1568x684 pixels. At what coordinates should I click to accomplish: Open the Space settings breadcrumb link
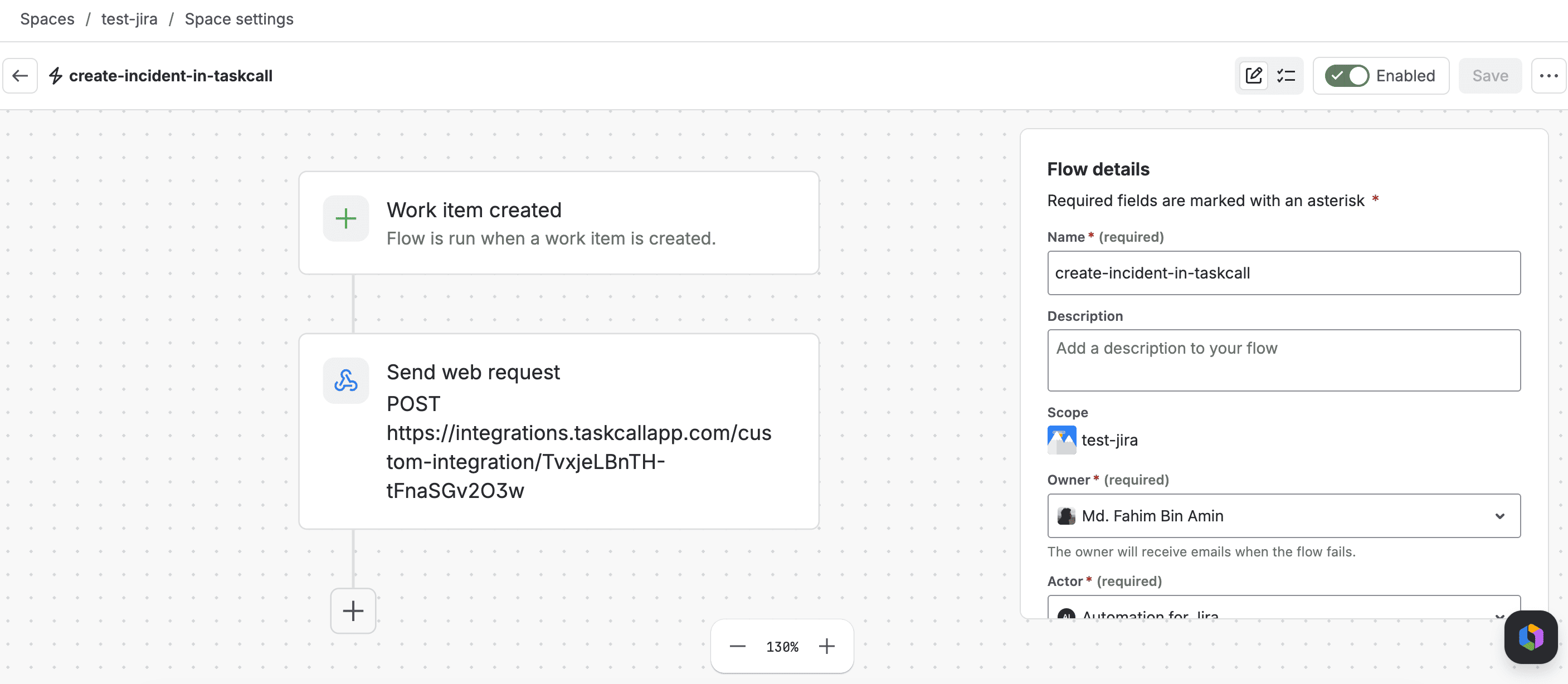click(x=239, y=19)
